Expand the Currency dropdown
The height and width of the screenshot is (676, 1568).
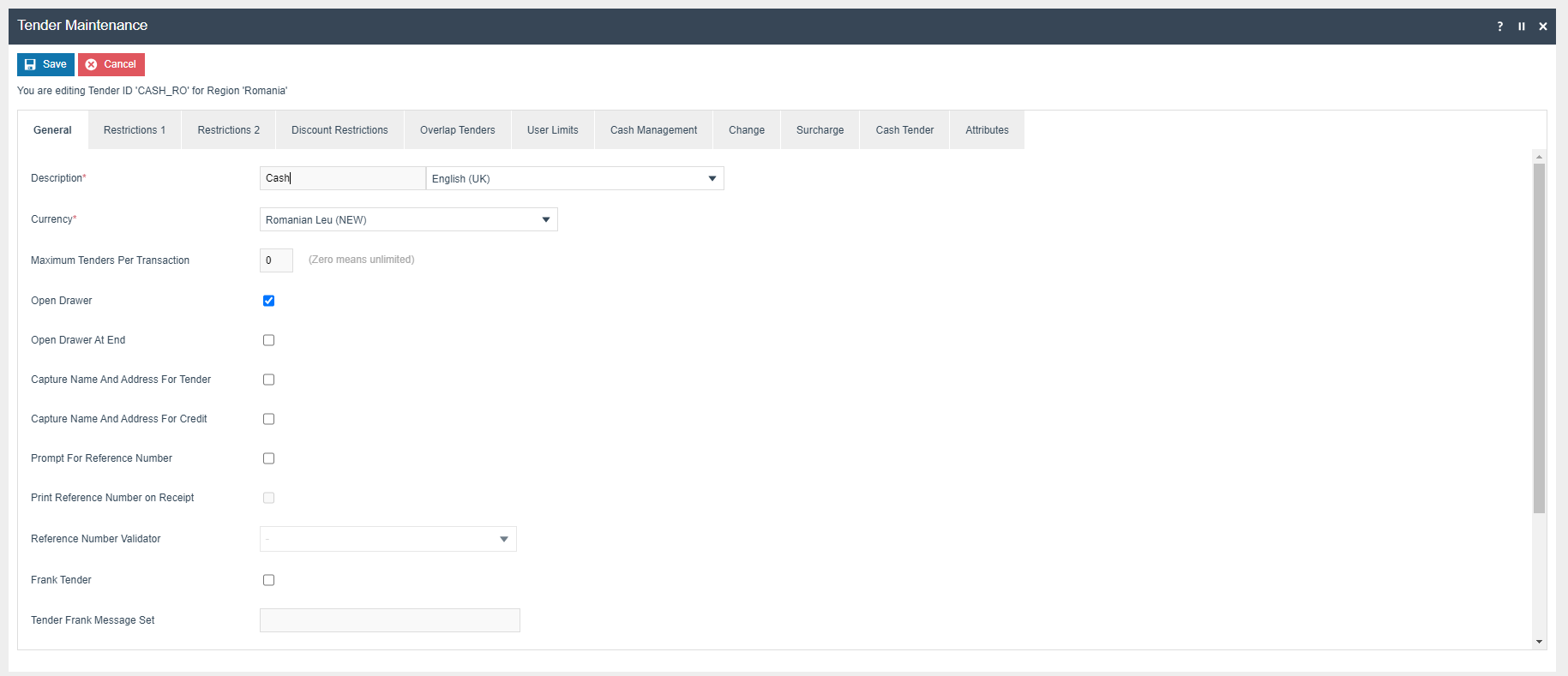(408, 219)
